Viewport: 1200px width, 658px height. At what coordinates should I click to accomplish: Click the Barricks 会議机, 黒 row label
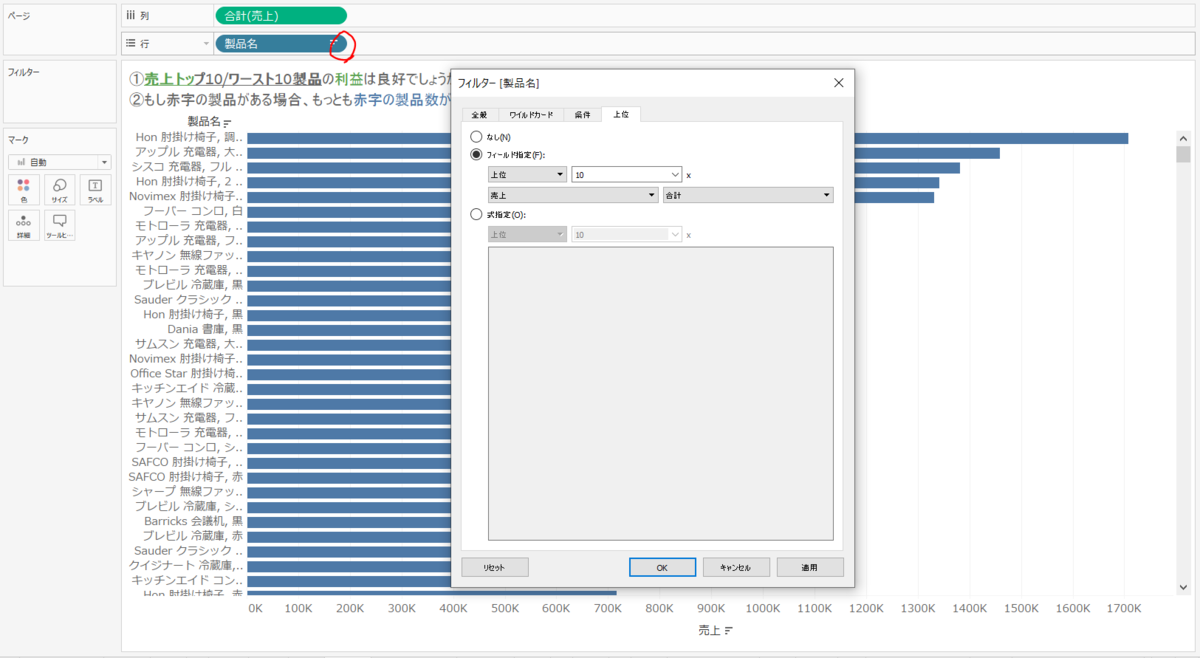pos(193,521)
